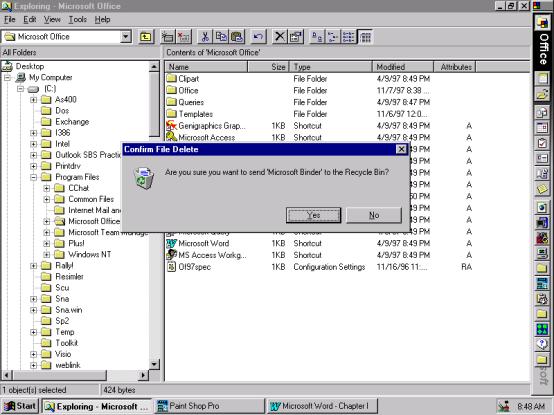Expand the I386 folder
554x415 pixels.
pyautogui.click(x=34, y=133)
